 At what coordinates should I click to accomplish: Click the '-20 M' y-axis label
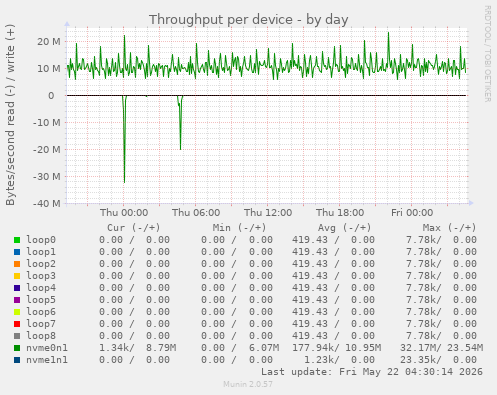point(47,150)
